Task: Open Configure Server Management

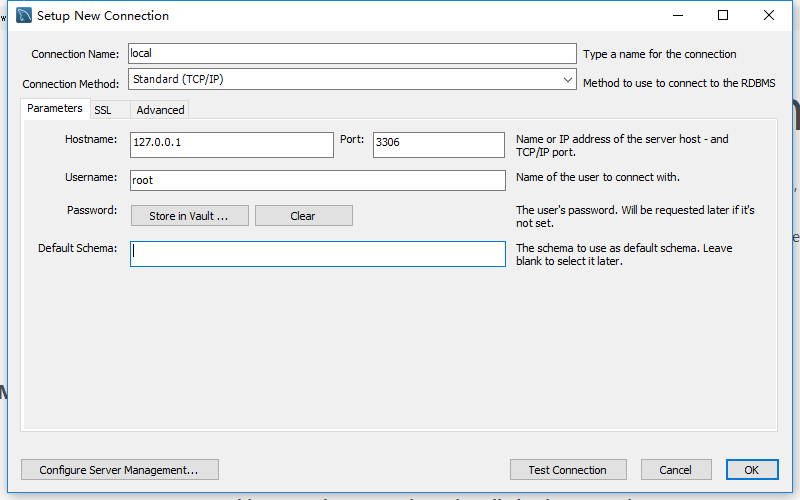Action: 120,470
